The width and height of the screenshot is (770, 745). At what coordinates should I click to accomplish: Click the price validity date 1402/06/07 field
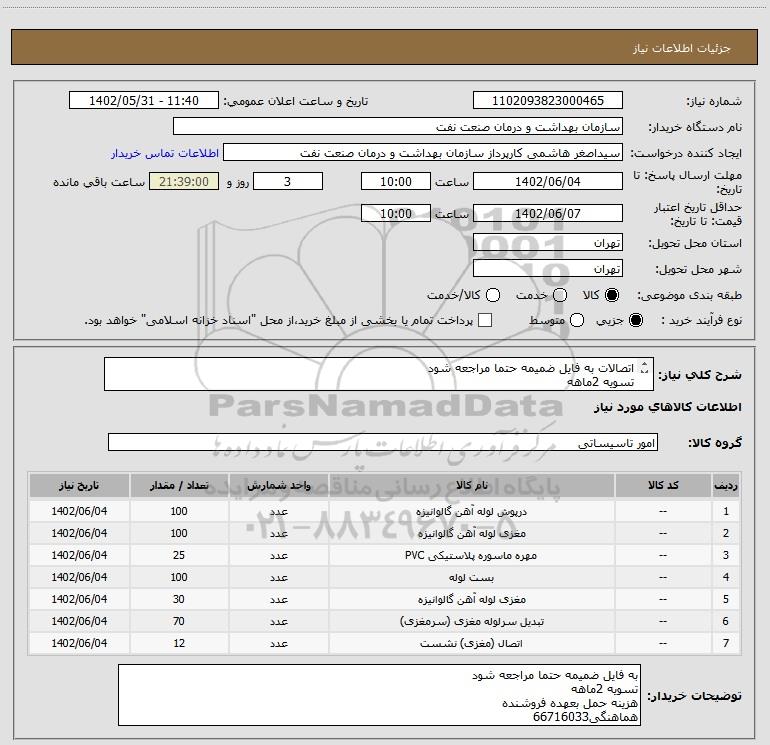pos(548,213)
